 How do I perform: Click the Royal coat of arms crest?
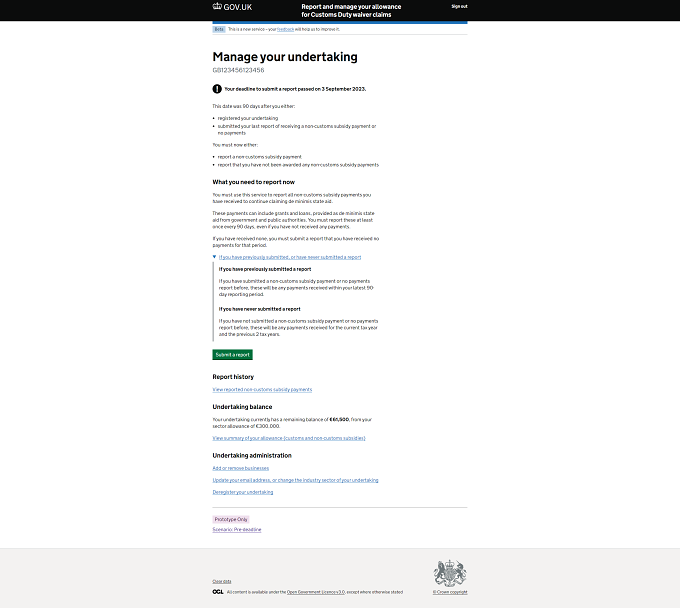point(450,573)
